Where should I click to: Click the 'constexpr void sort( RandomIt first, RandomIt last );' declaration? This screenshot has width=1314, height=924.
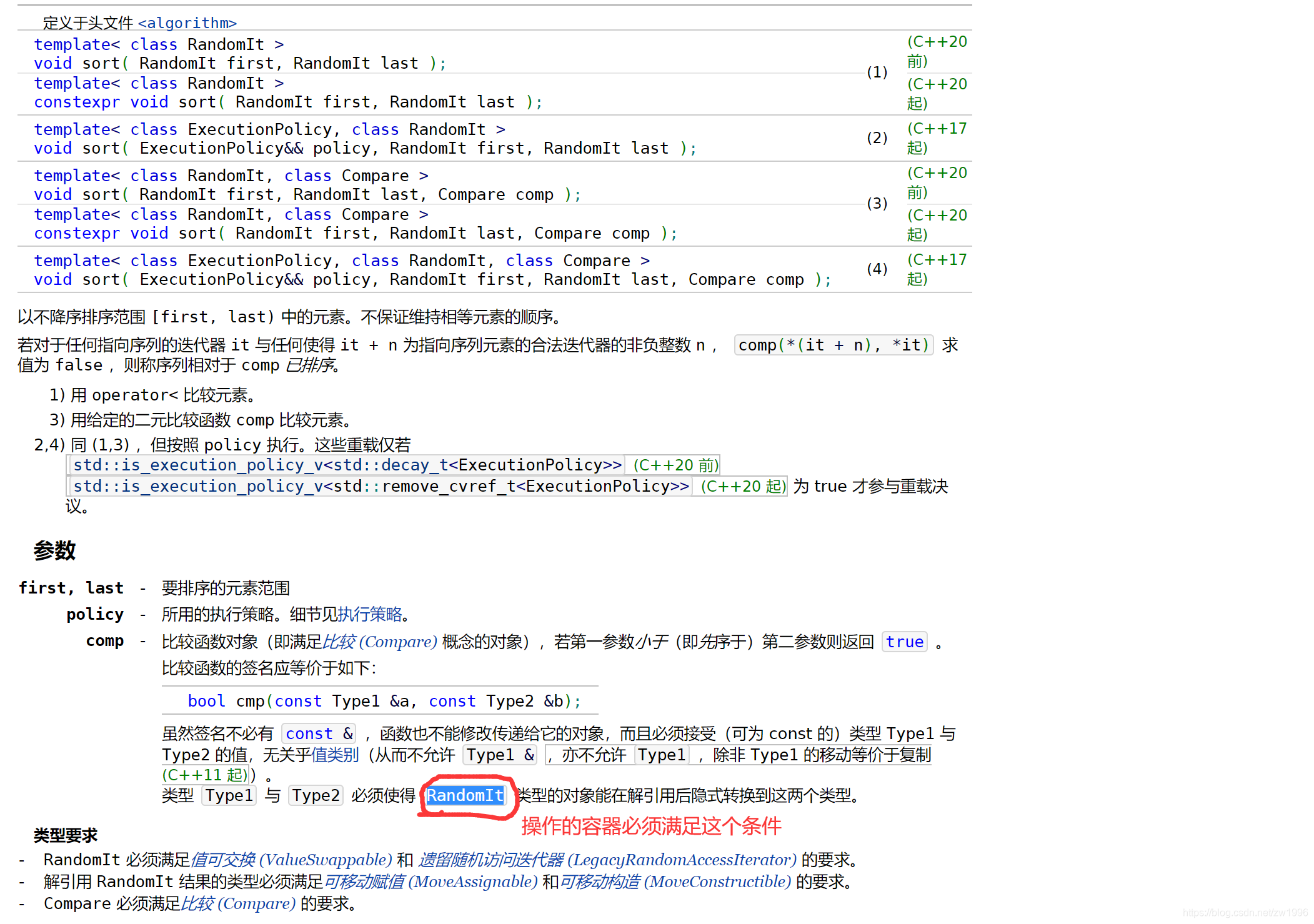coord(288,102)
